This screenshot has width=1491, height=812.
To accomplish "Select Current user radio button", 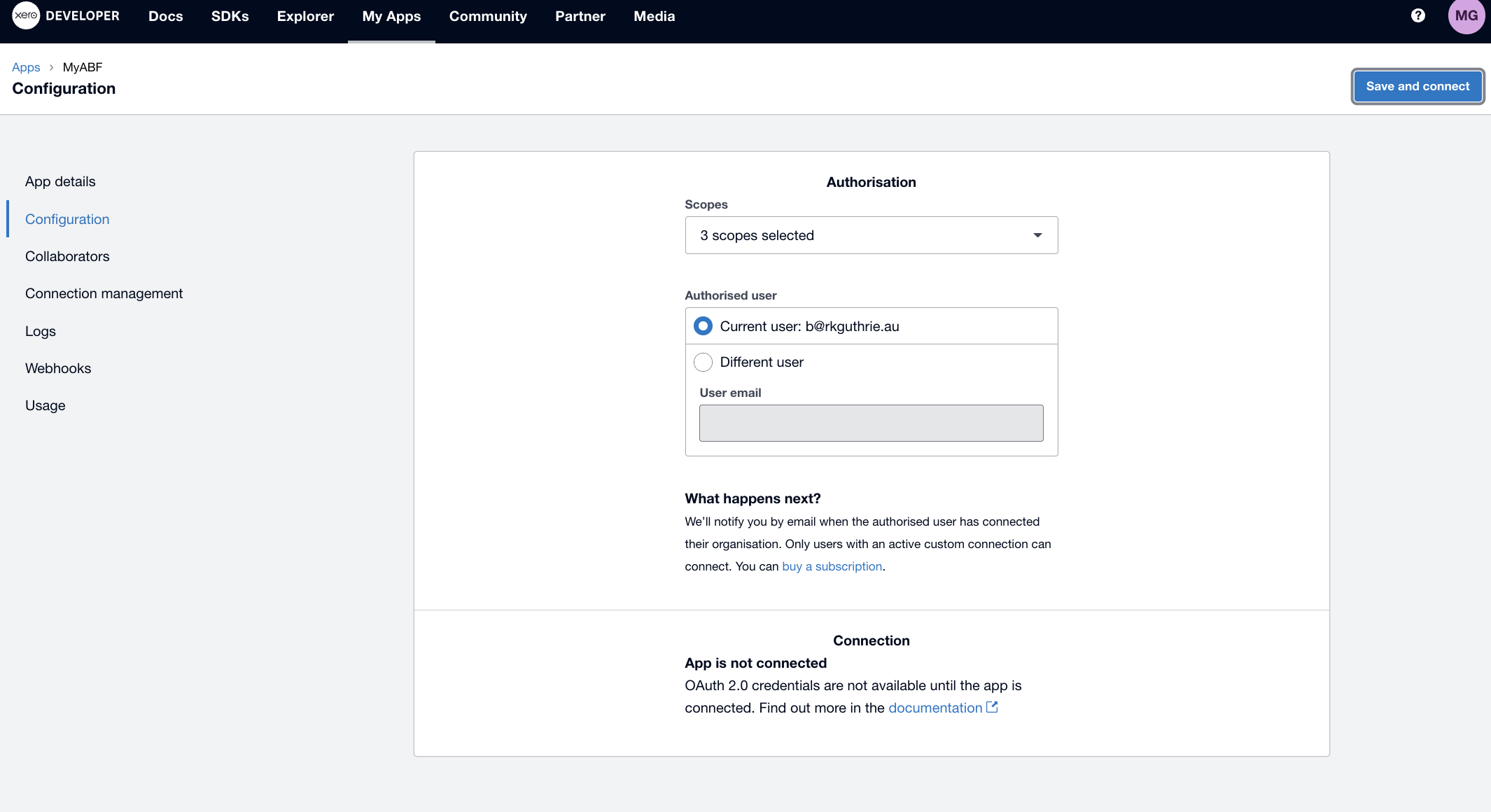I will [x=703, y=326].
